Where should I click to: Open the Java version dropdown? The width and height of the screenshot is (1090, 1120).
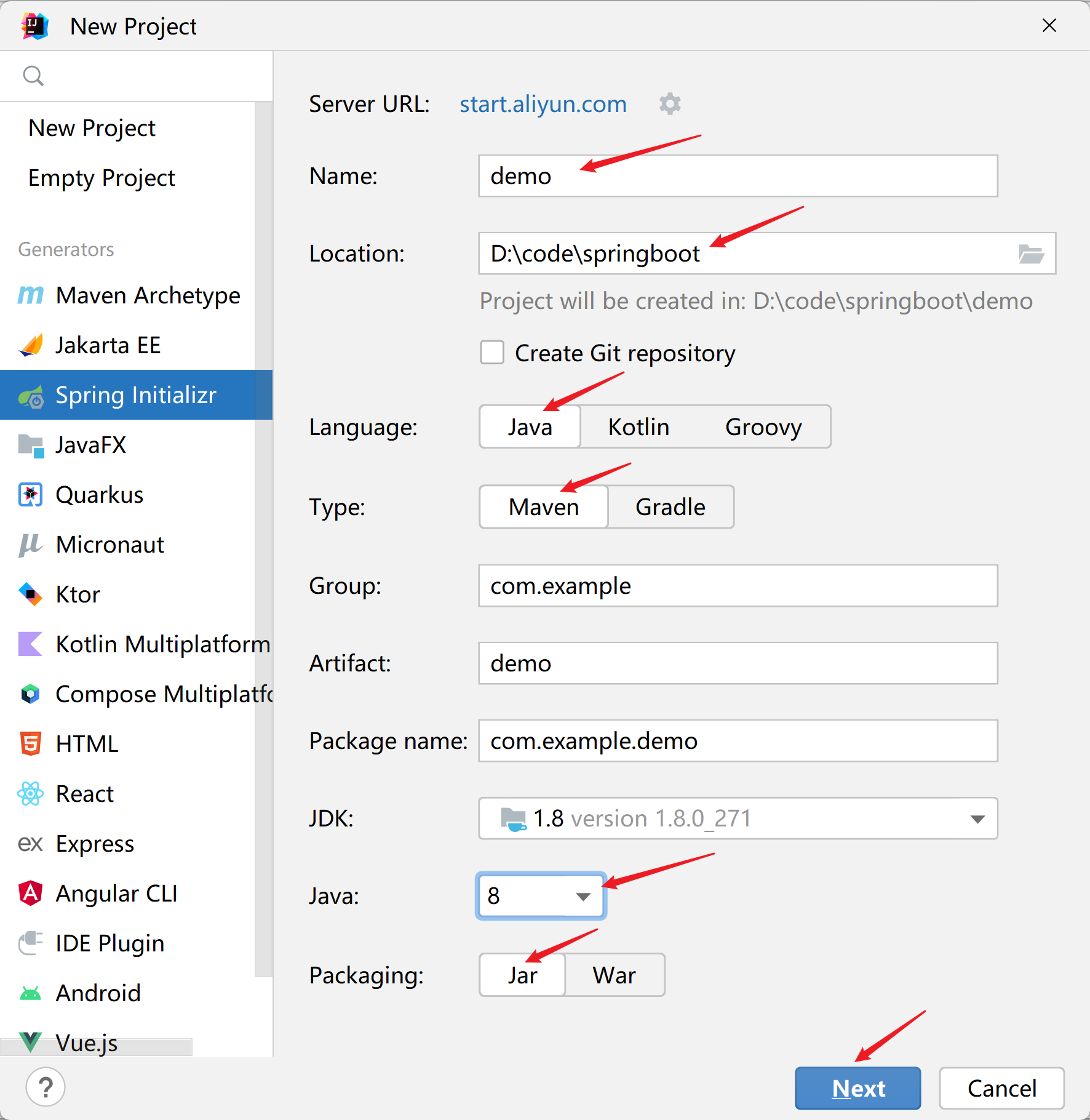click(x=541, y=896)
